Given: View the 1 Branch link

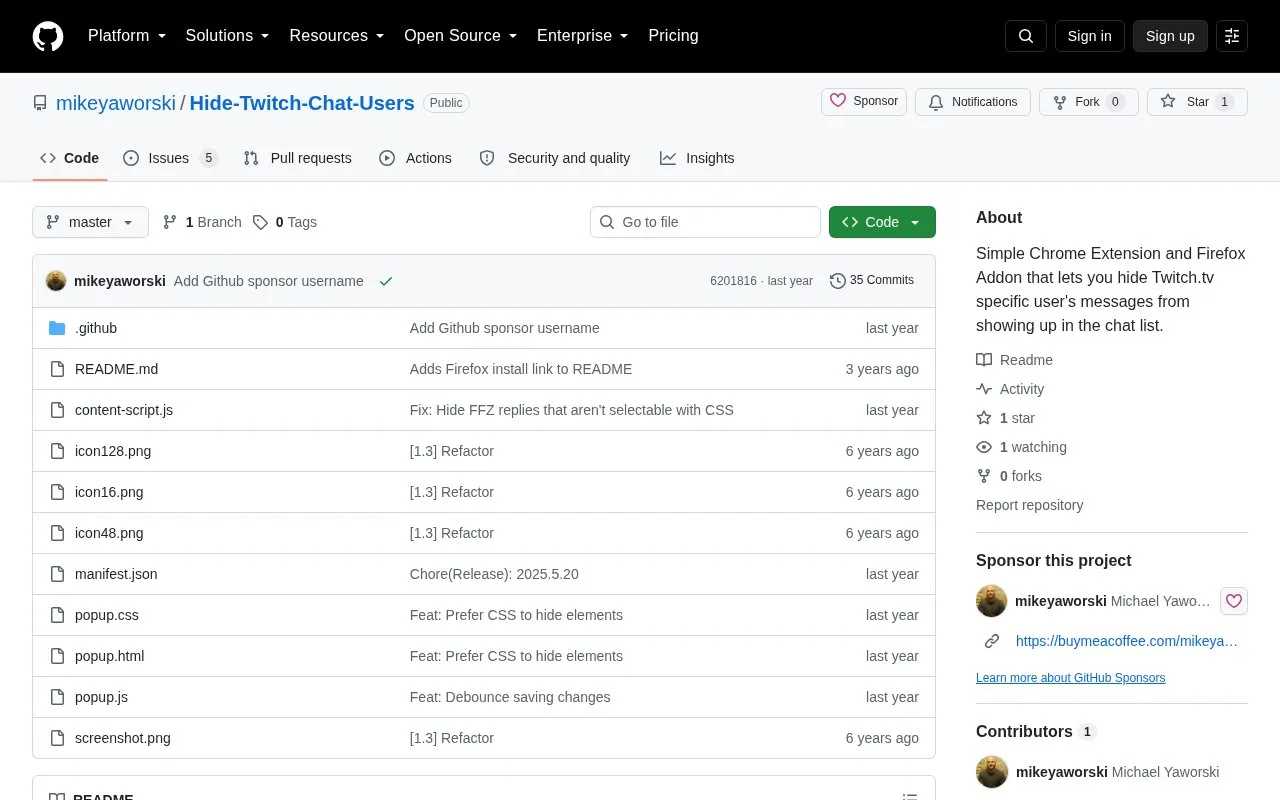Looking at the screenshot, I should pos(202,222).
